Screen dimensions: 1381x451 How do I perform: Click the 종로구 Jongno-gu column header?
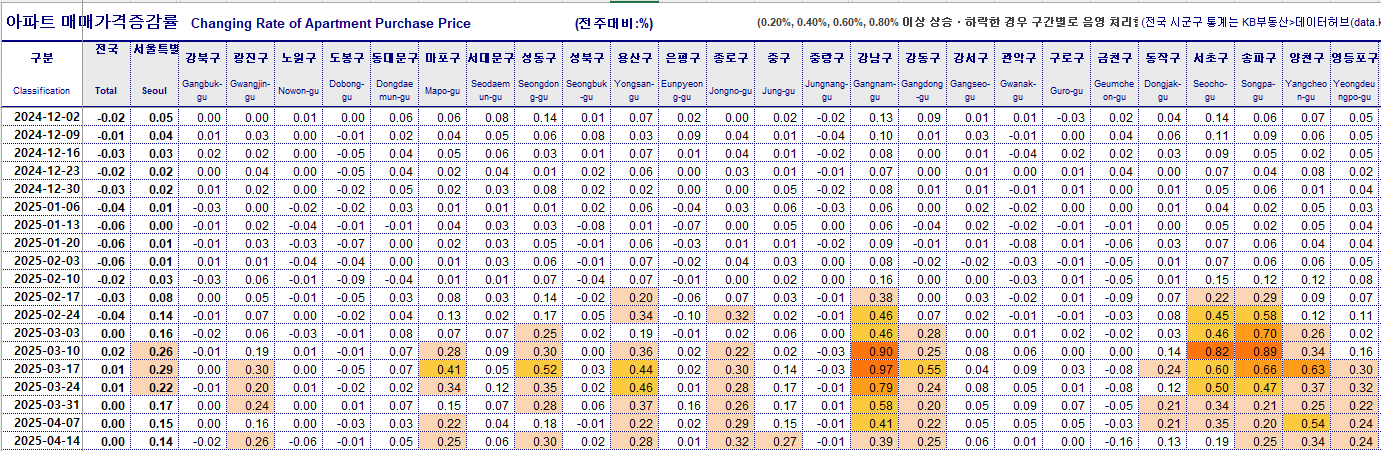(x=730, y=73)
